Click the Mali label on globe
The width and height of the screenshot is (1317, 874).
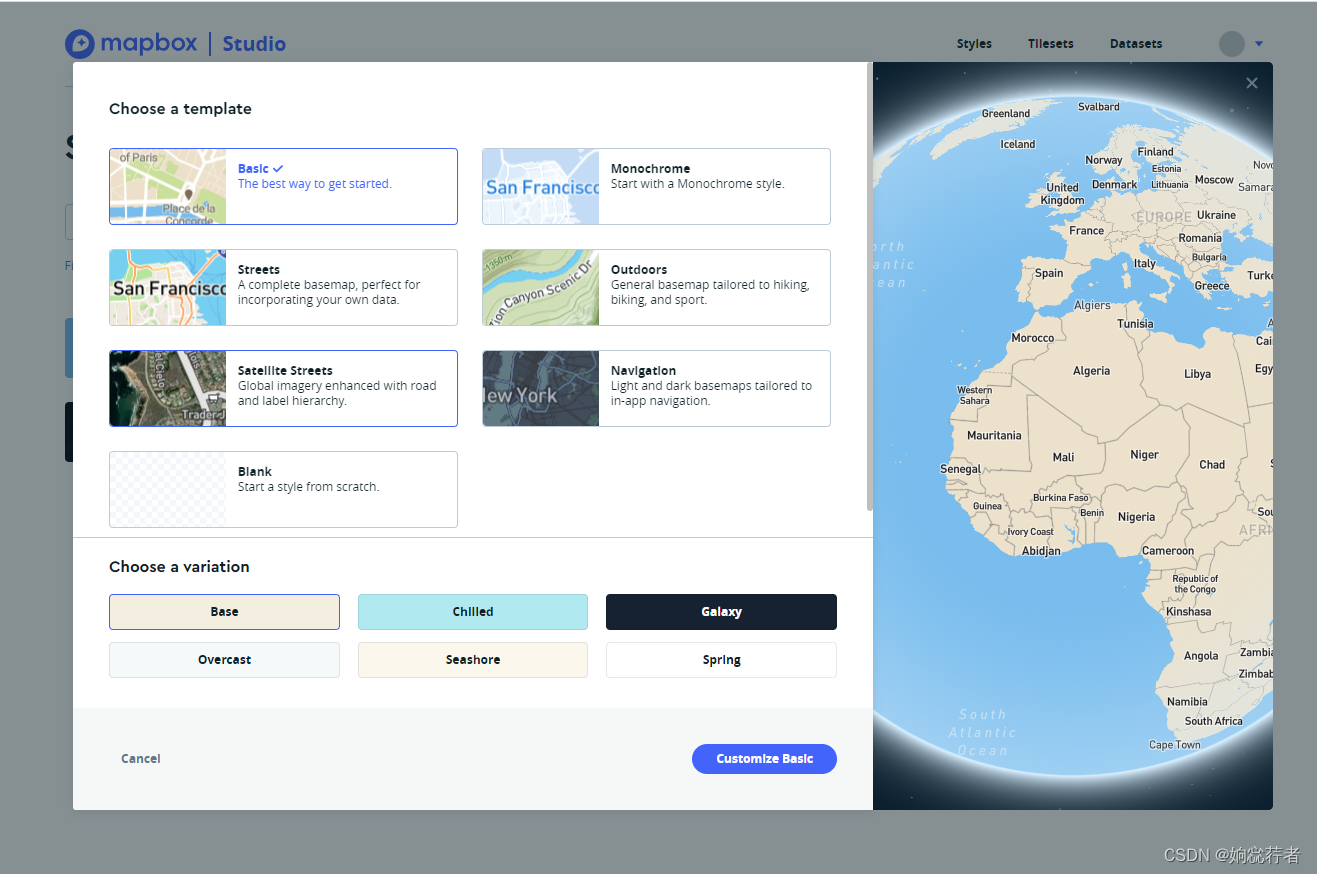tap(1063, 457)
